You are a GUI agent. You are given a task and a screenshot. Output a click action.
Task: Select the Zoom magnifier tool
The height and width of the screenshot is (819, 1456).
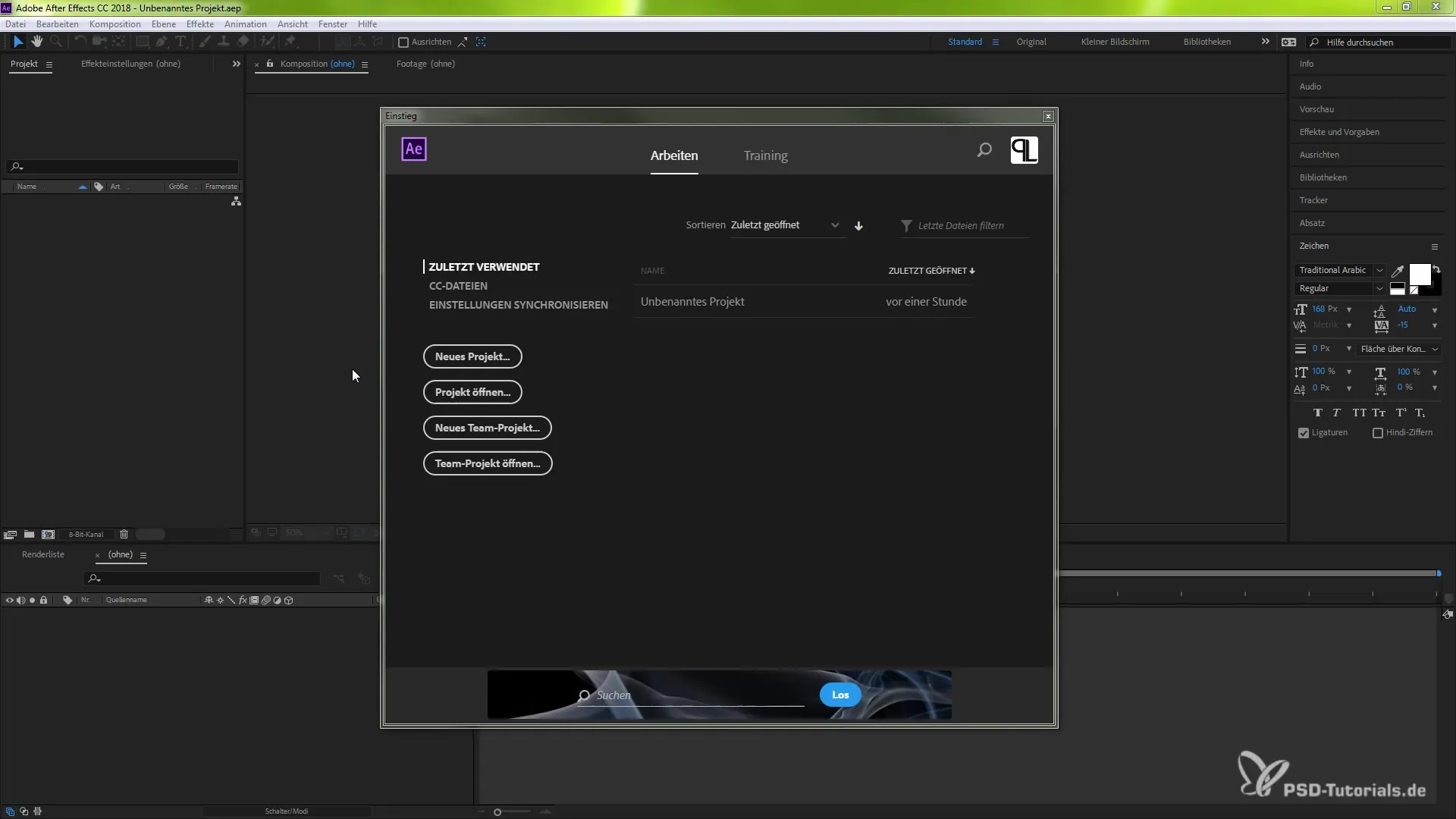coord(55,42)
